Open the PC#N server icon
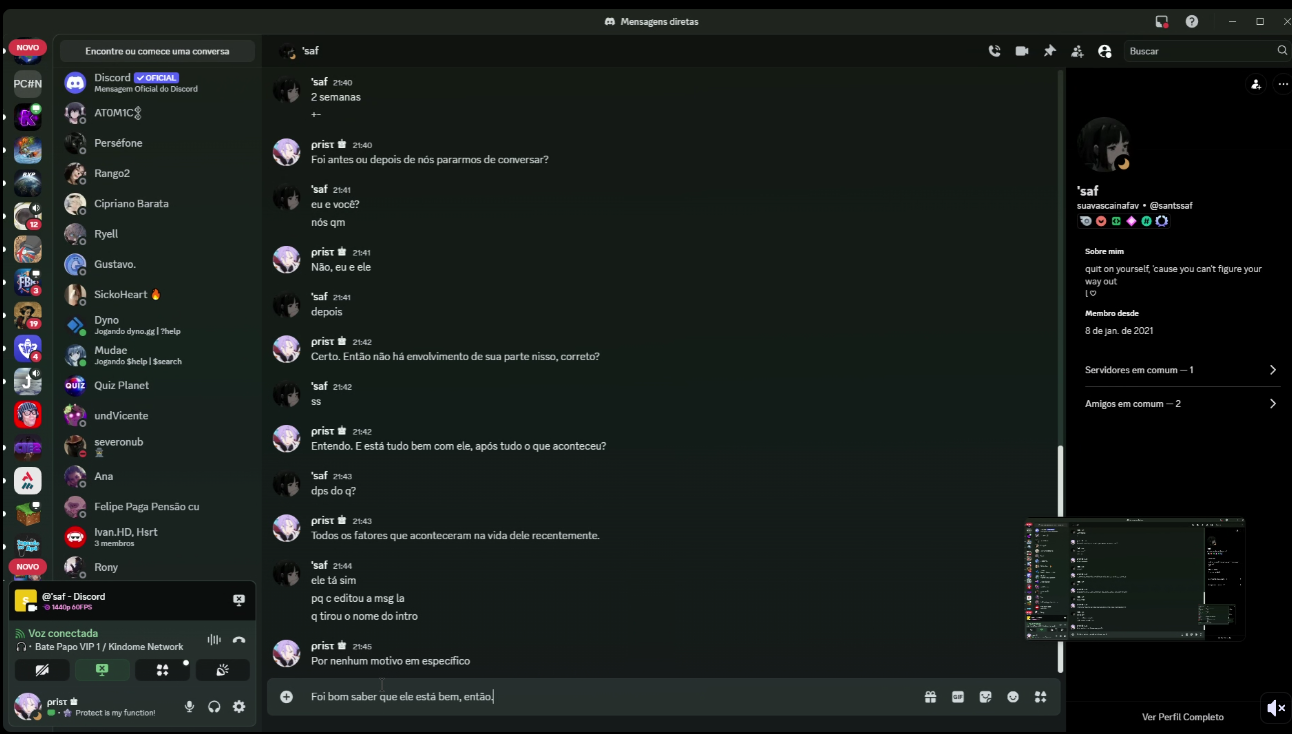This screenshot has width=1292, height=734. pos(28,84)
